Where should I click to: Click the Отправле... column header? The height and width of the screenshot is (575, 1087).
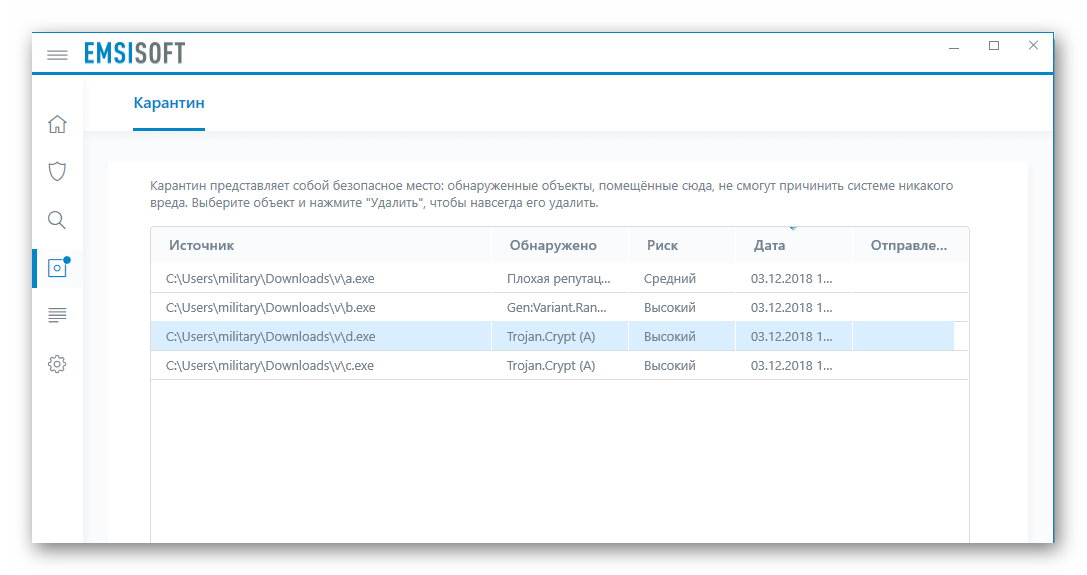coord(910,246)
